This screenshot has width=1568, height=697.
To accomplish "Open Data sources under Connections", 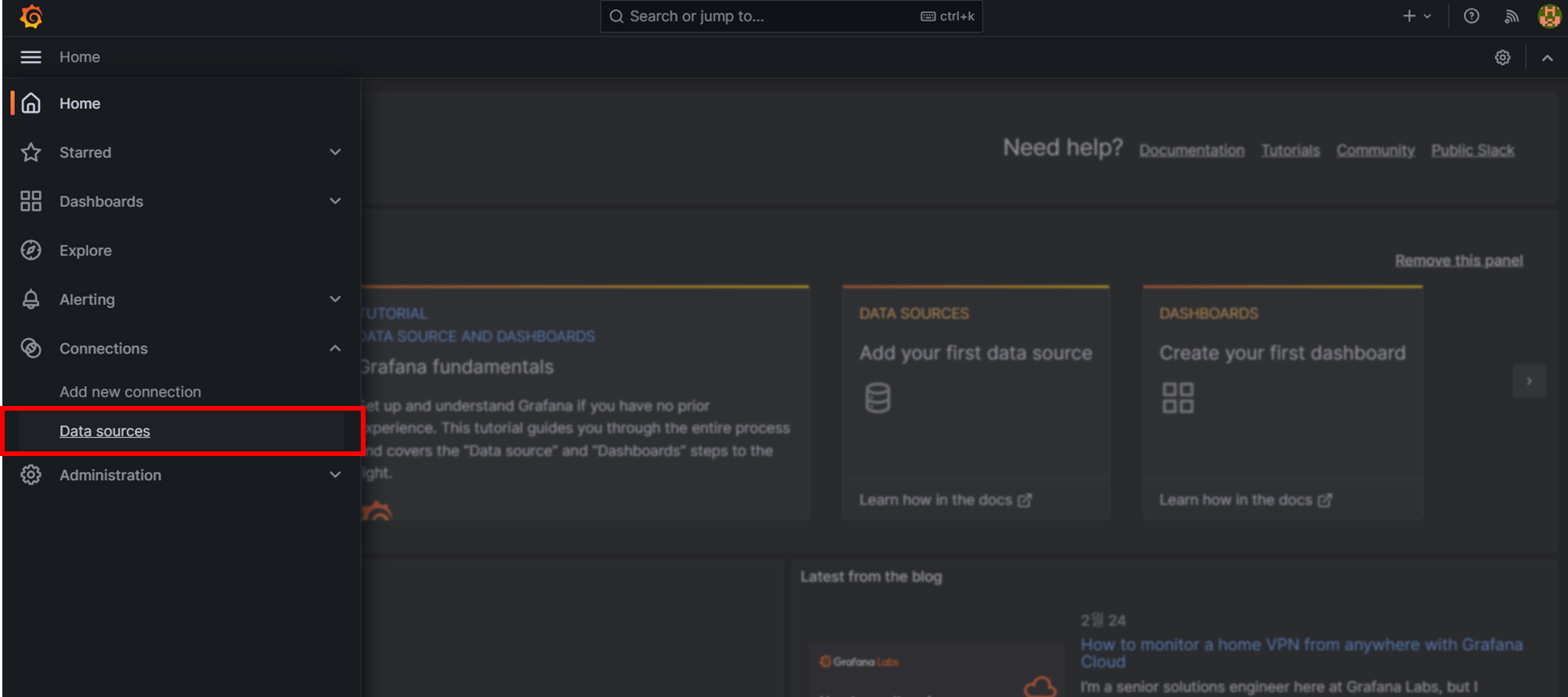I will coord(105,431).
